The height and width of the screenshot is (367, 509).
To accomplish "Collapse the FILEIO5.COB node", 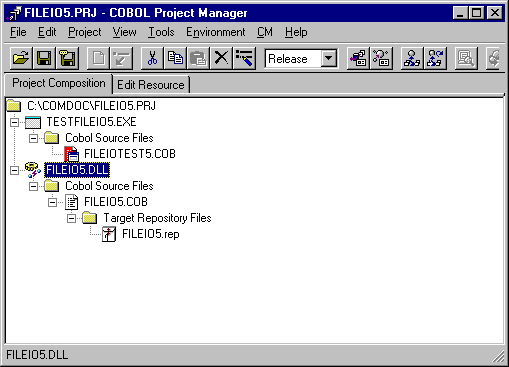I will (x=52, y=202).
